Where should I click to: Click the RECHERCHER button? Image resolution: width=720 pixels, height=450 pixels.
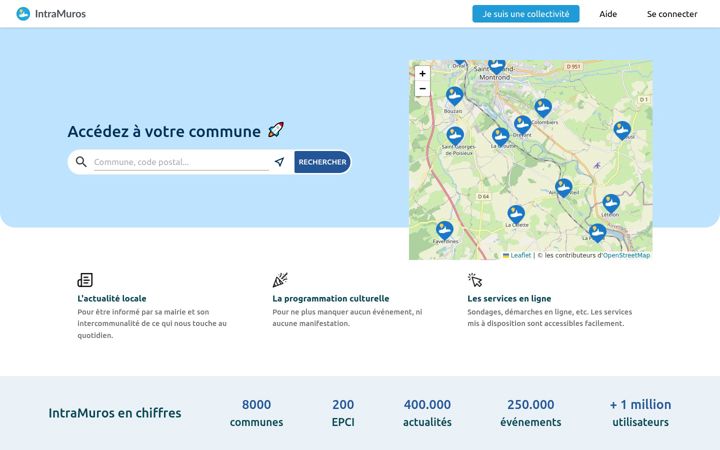[x=322, y=162]
